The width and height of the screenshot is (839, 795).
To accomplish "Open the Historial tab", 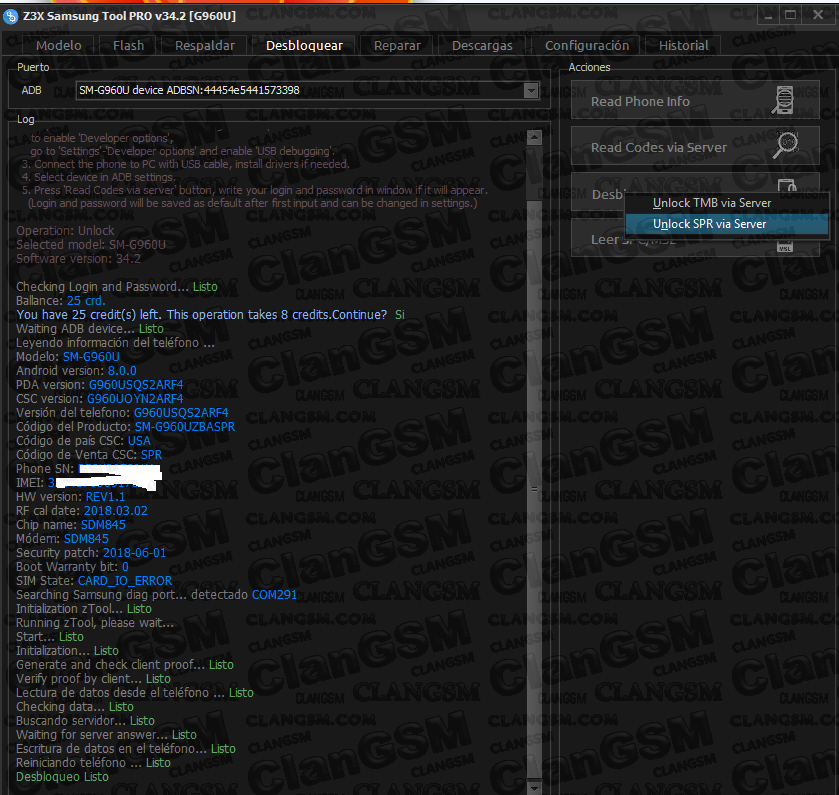I will tap(683, 45).
